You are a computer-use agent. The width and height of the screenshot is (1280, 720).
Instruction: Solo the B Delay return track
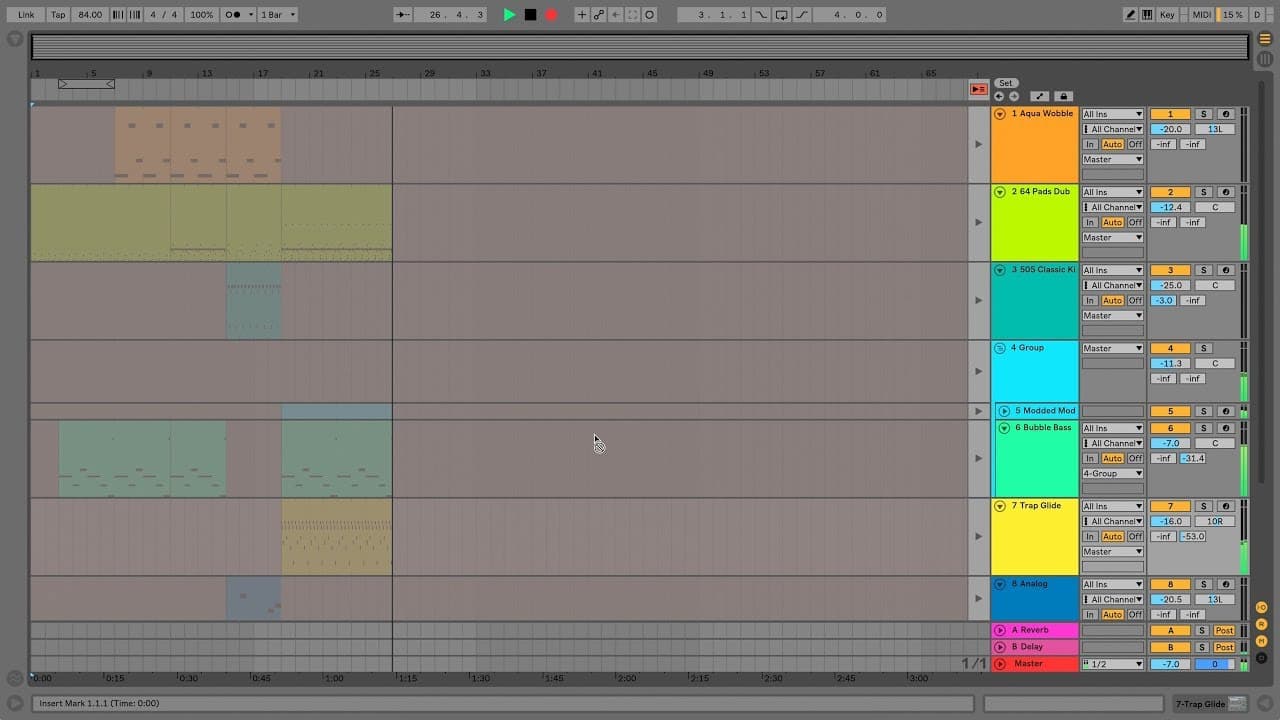1203,647
